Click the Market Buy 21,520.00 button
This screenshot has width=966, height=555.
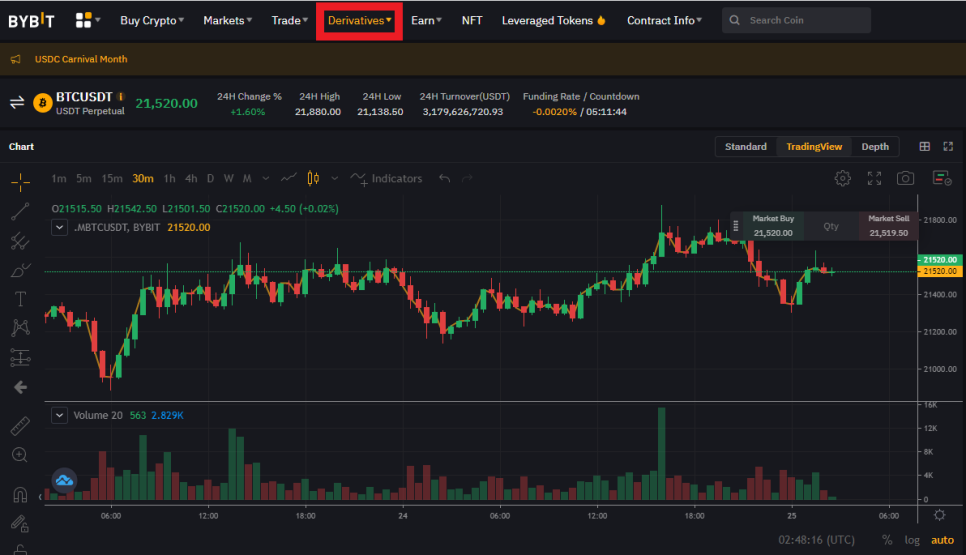773,225
